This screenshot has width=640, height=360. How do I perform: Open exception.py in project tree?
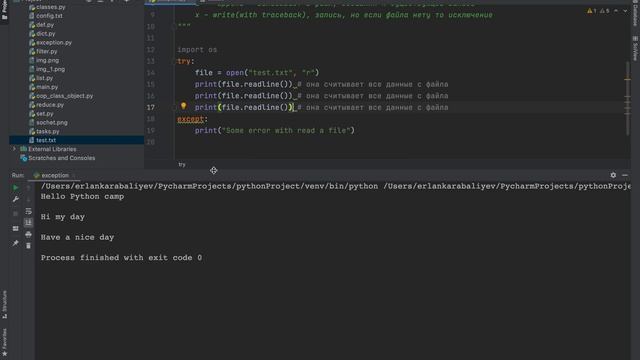pos(53,42)
